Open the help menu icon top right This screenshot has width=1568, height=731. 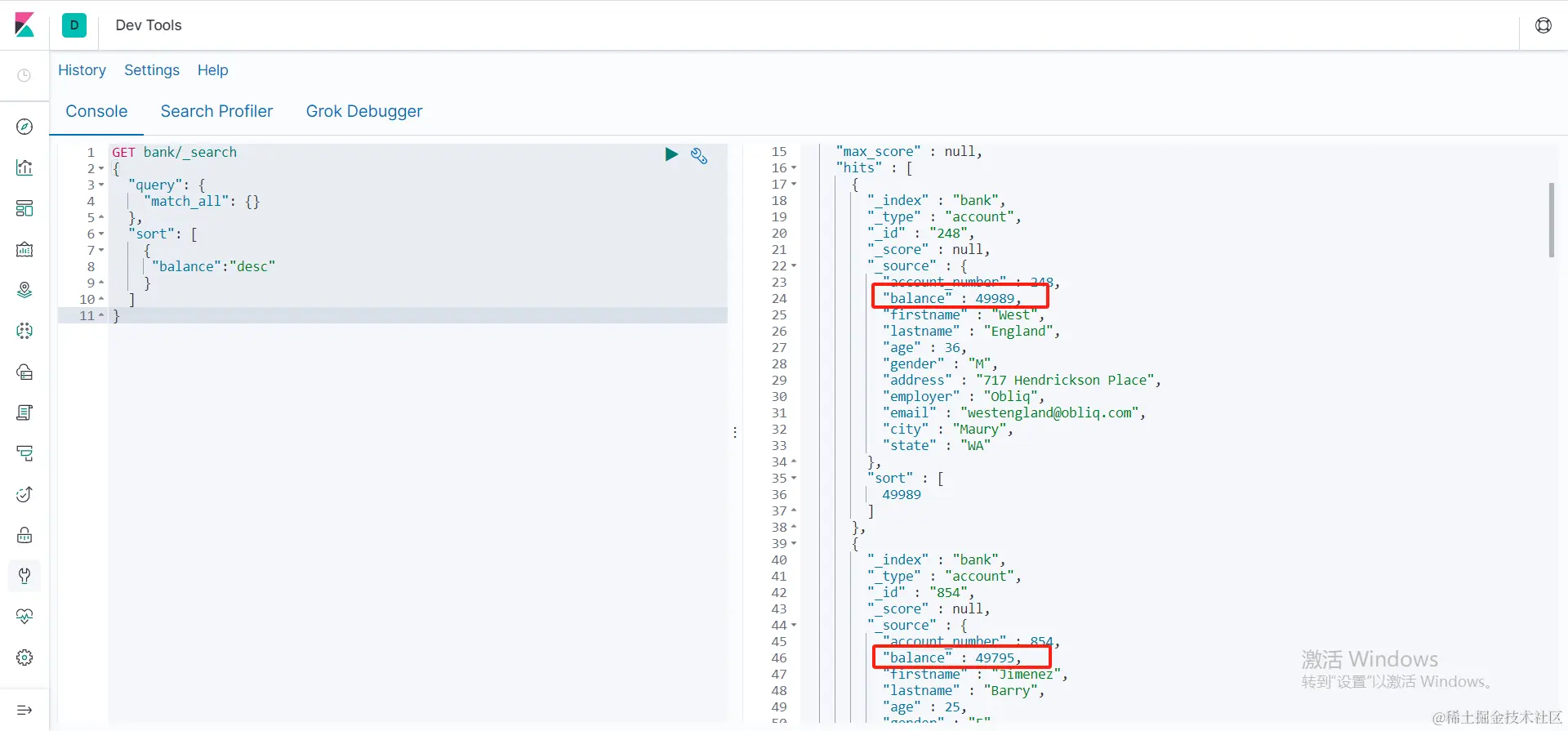tap(1543, 25)
